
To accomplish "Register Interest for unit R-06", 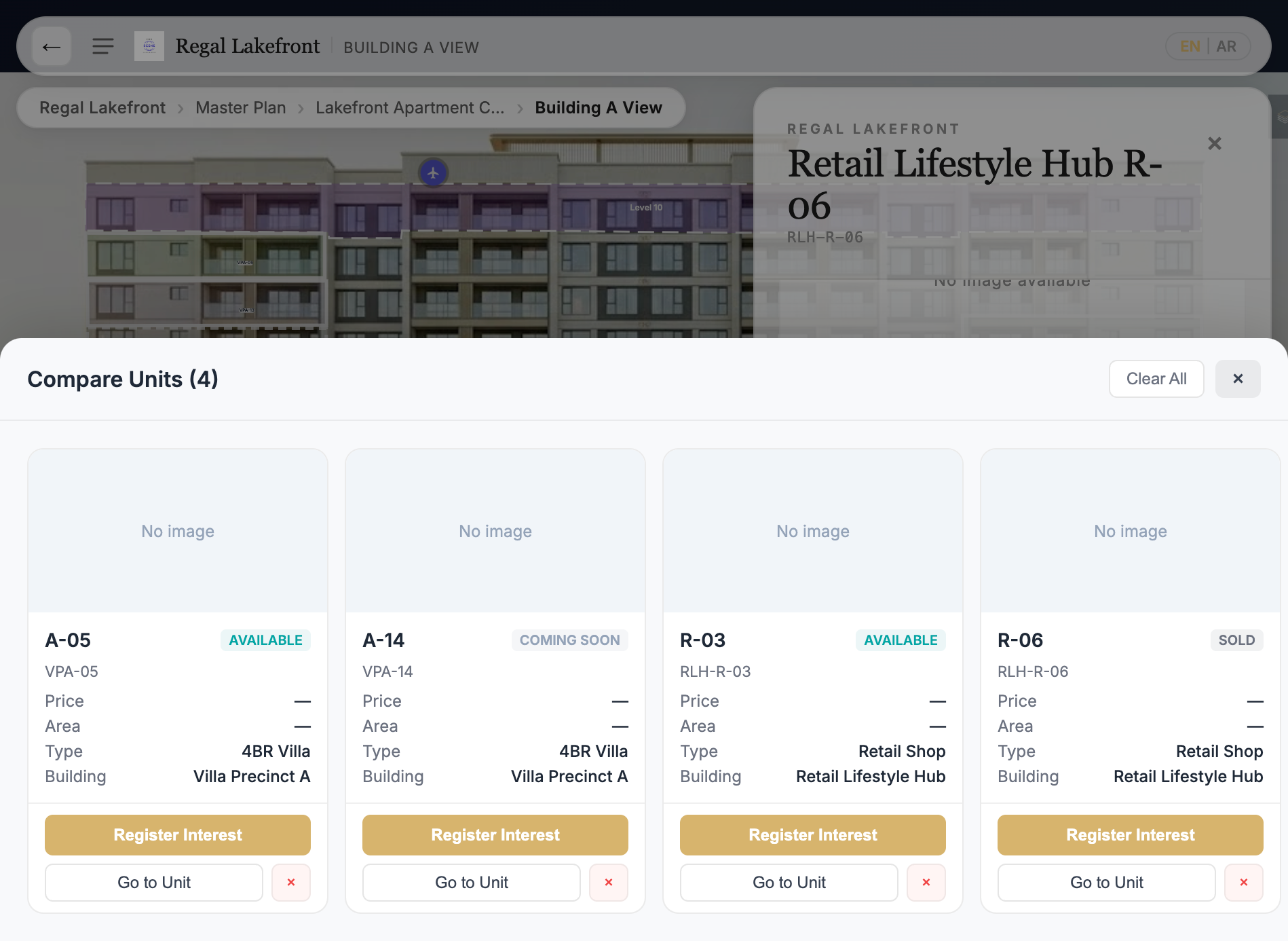I will point(1131,835).
